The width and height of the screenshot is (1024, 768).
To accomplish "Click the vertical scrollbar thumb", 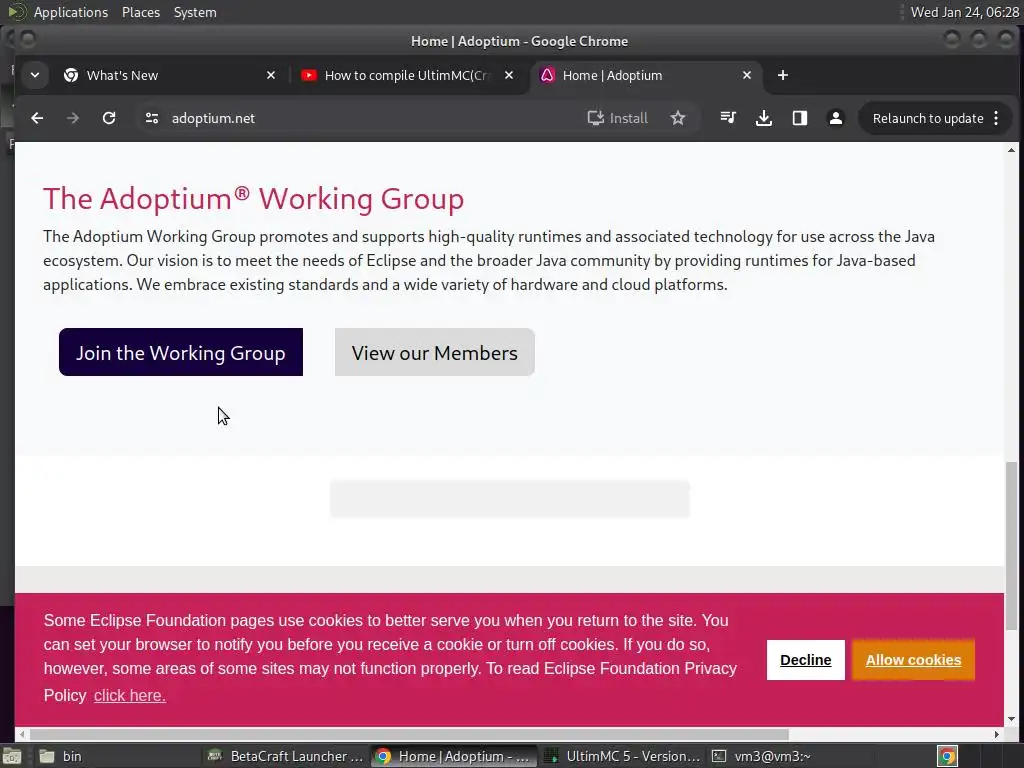I will pyautogui.click(x=1011, y=546).
